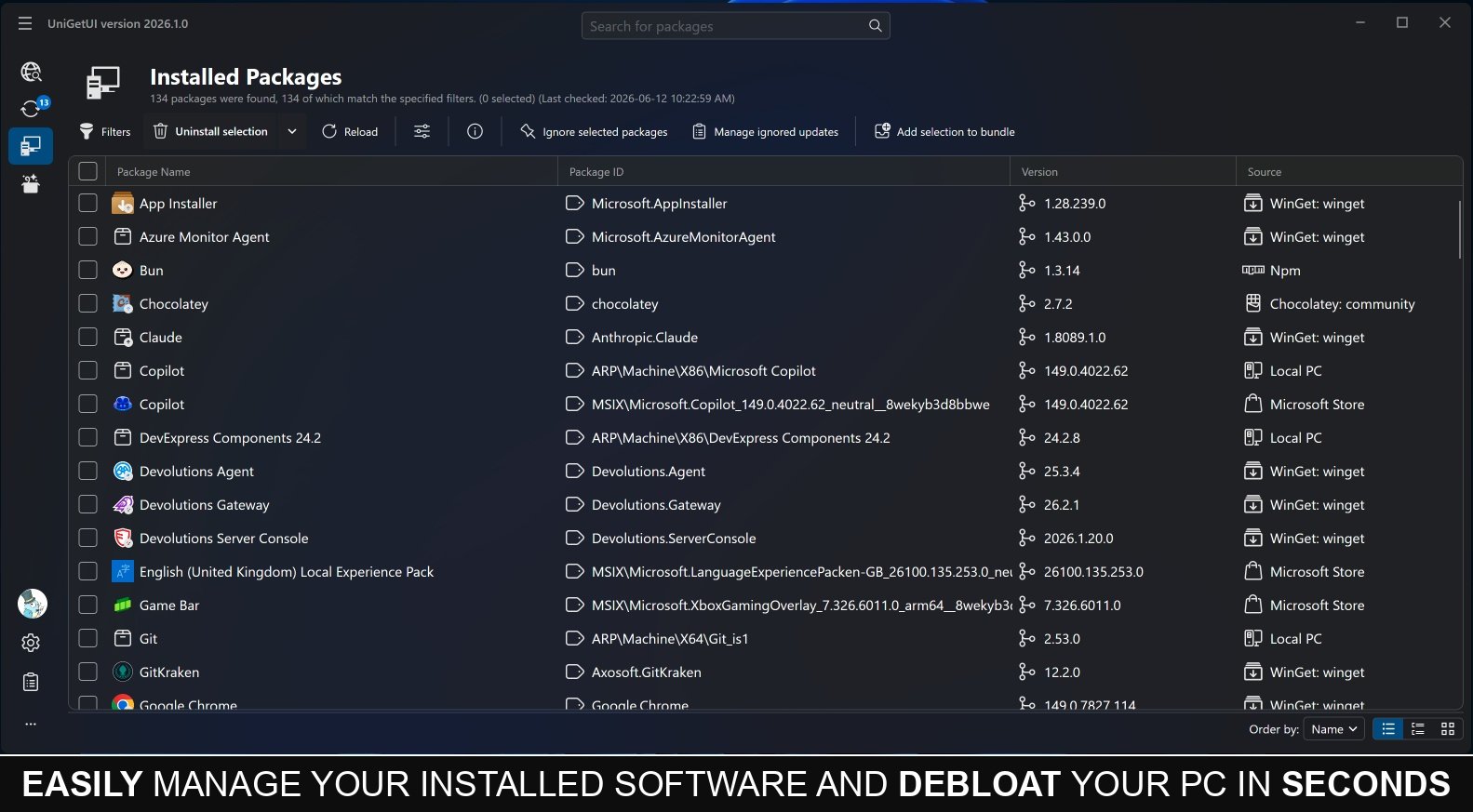1473x812 pixels.
Task: Check the DevExpress Components 24.2 checkbox
Action: pos(88,437)
